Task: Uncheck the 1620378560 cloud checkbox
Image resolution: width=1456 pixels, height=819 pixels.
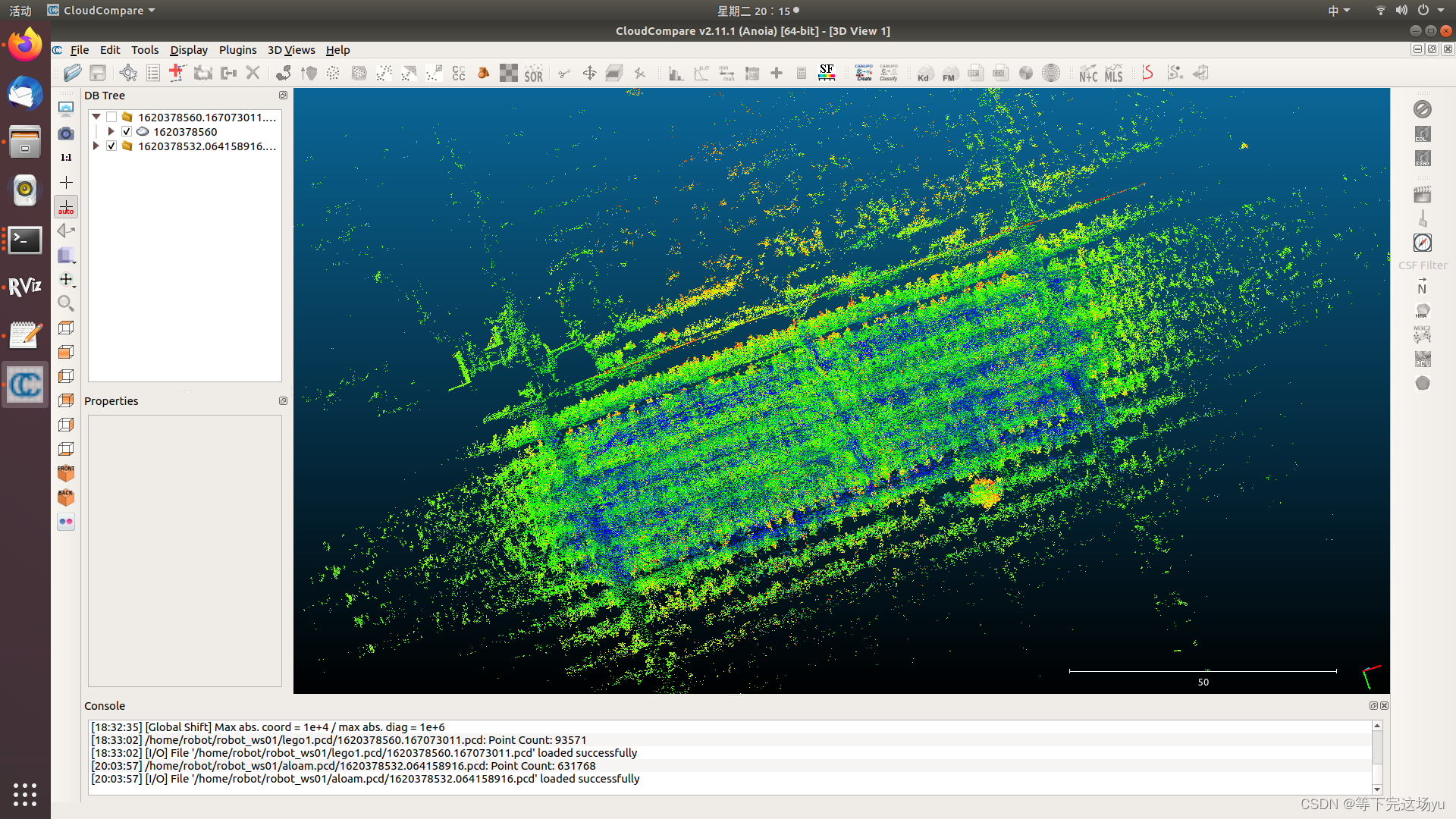Action: coord(127,132)
